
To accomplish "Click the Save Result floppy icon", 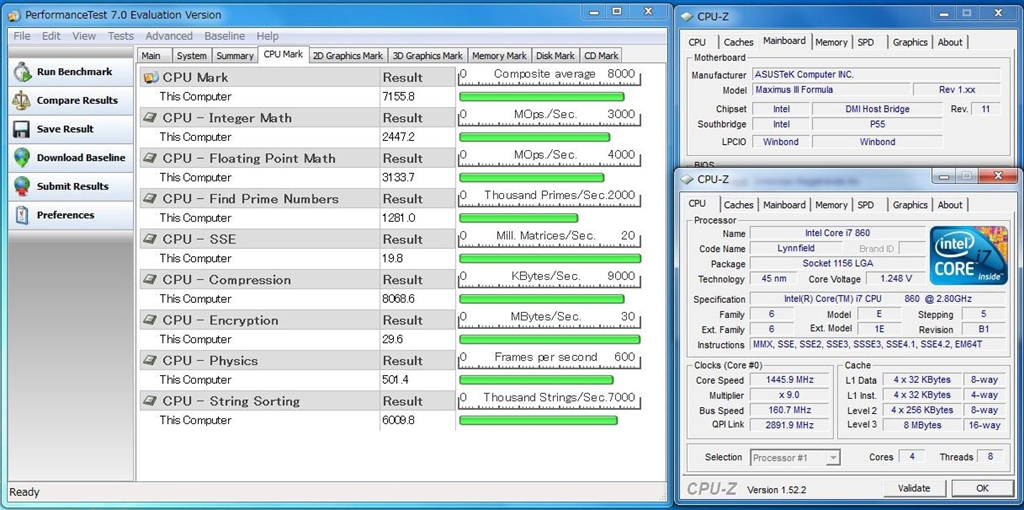I will pos(21,129).
